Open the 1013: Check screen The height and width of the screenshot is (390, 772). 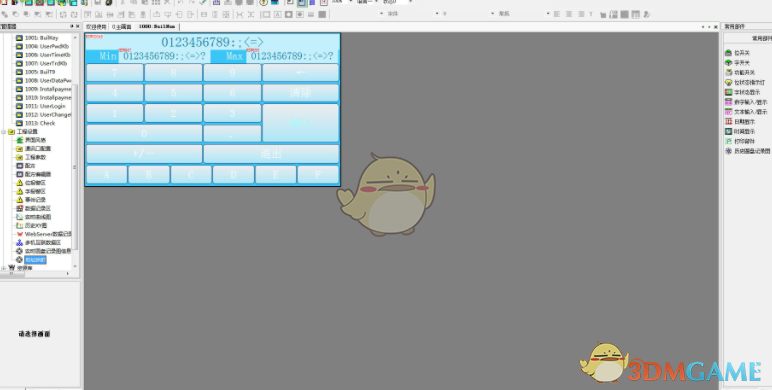(35, 123)
